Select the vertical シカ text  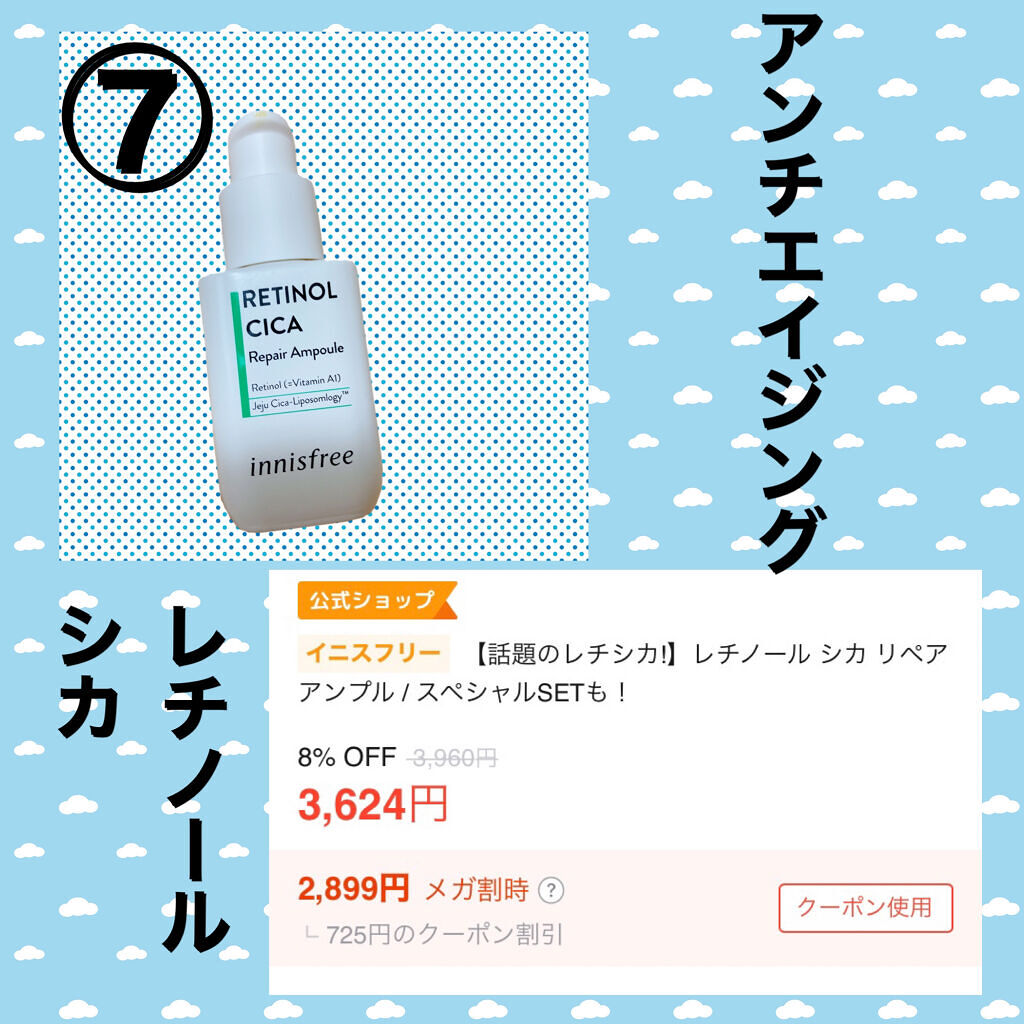click(90, 678)
